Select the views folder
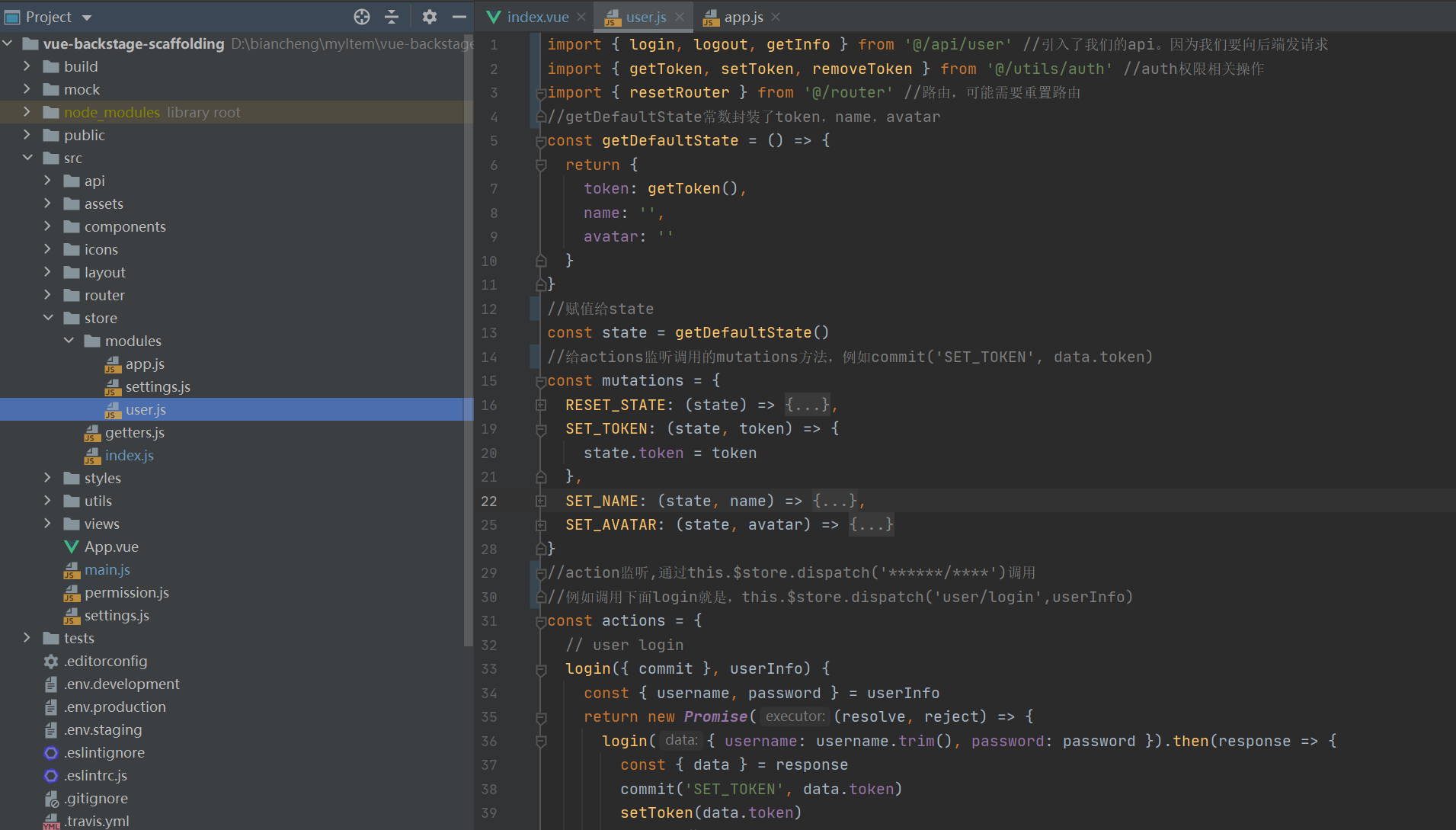Viewport: 1456px width, 830px height. tap(102, 524)
